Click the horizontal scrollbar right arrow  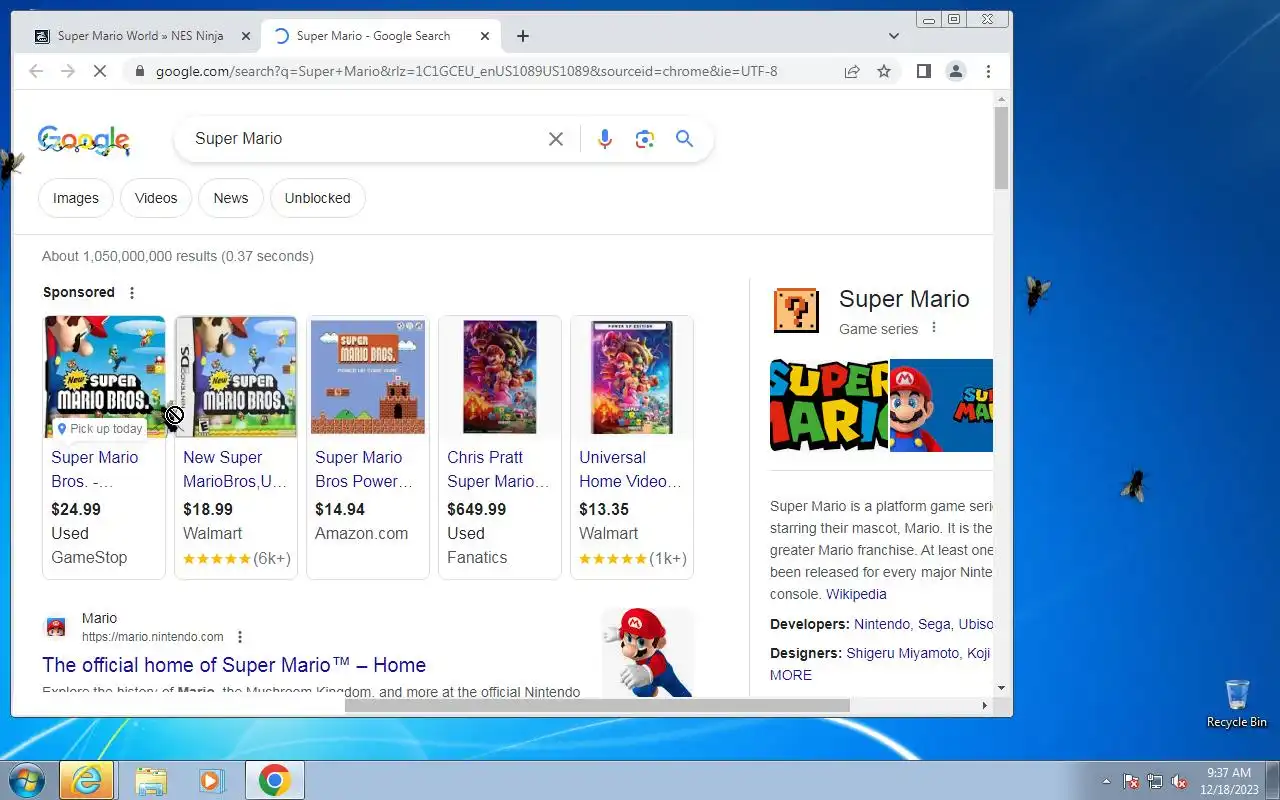(984, 705)
